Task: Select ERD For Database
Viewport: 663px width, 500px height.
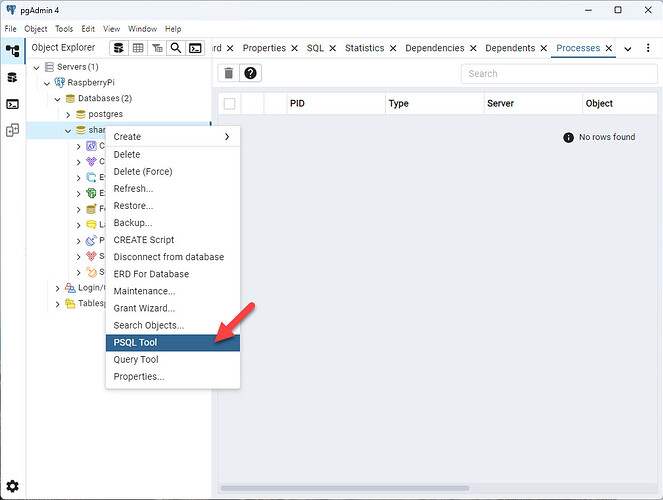Action: tap(173, 274)
